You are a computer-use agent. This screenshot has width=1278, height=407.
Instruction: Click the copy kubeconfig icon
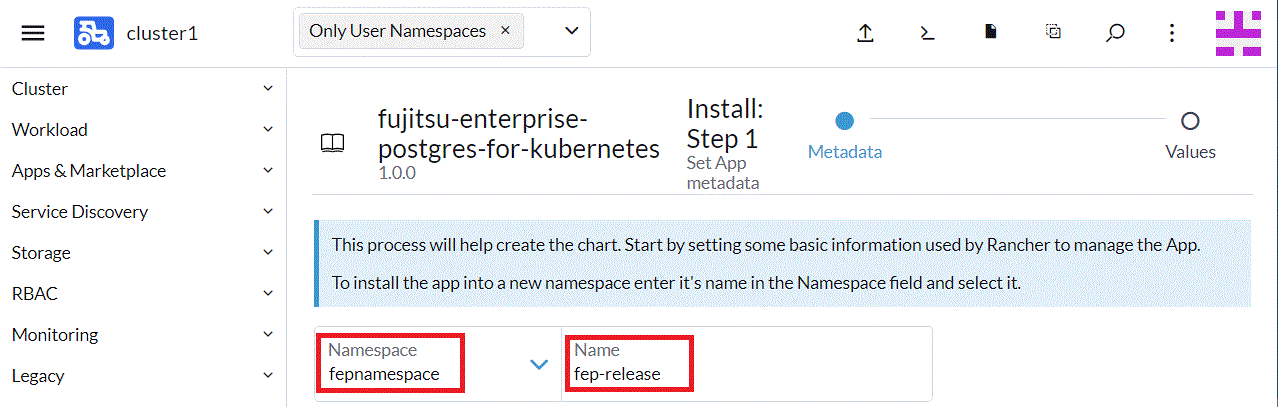1053,31
